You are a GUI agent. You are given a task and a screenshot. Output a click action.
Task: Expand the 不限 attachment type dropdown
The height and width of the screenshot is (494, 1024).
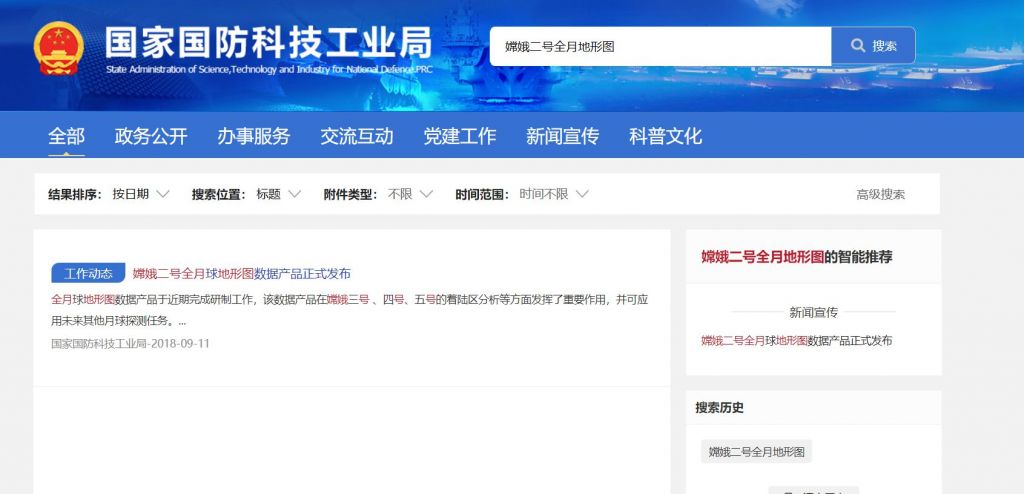[x=410, y=194]
